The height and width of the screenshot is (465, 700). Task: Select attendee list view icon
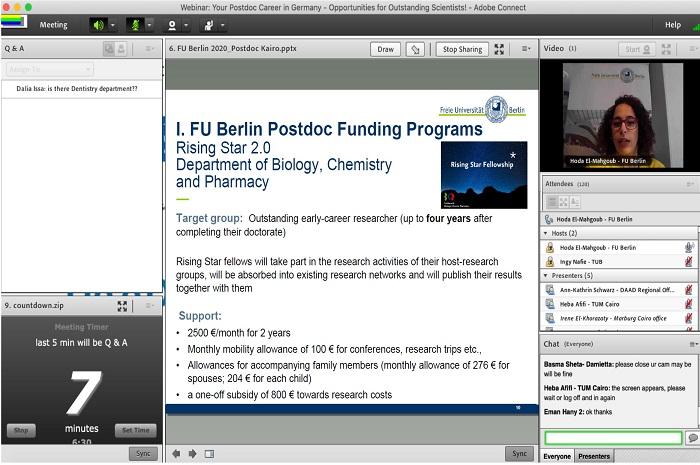(552, 202)
